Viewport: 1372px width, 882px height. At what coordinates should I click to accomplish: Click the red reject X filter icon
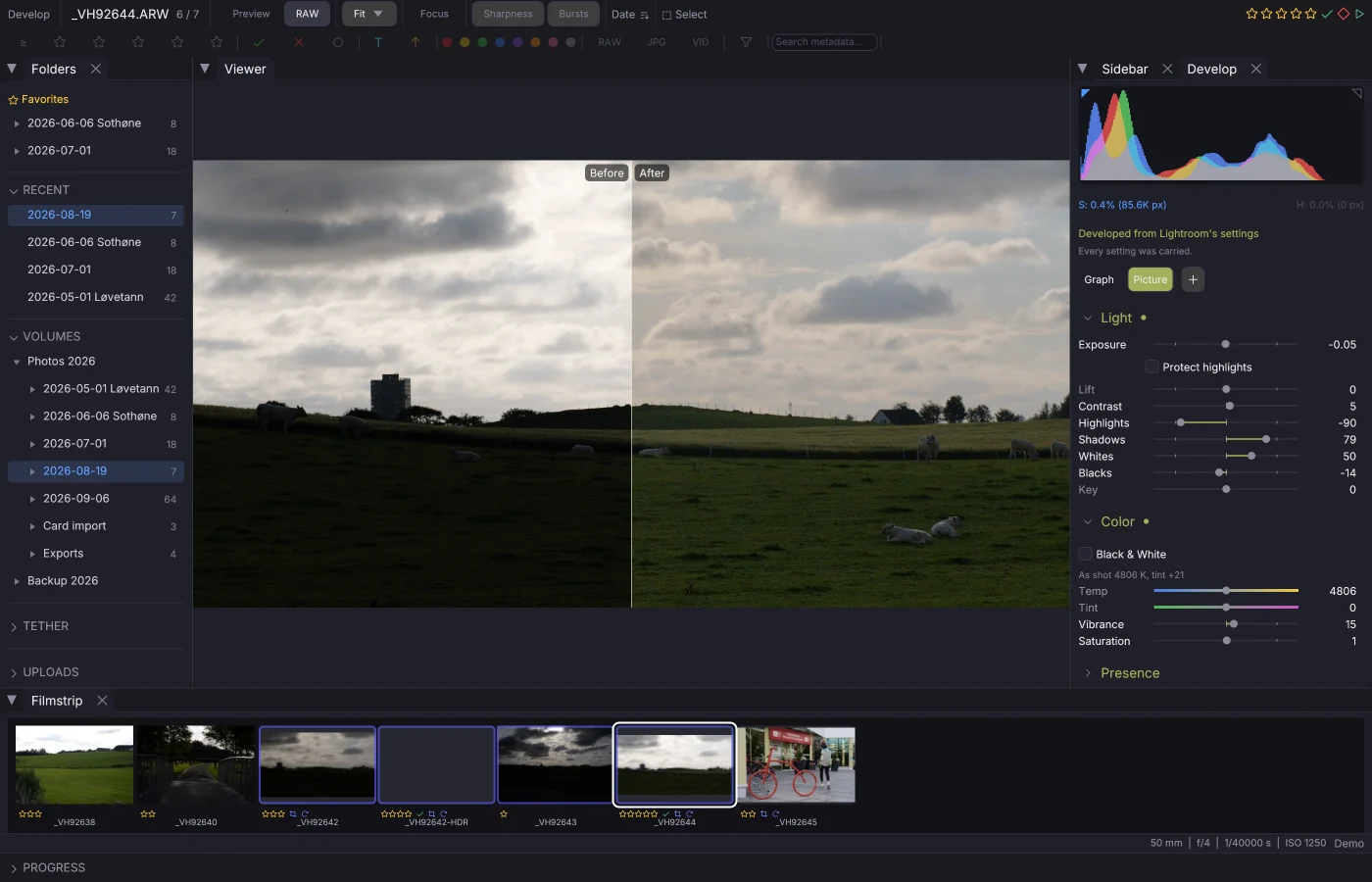point(299,42)
